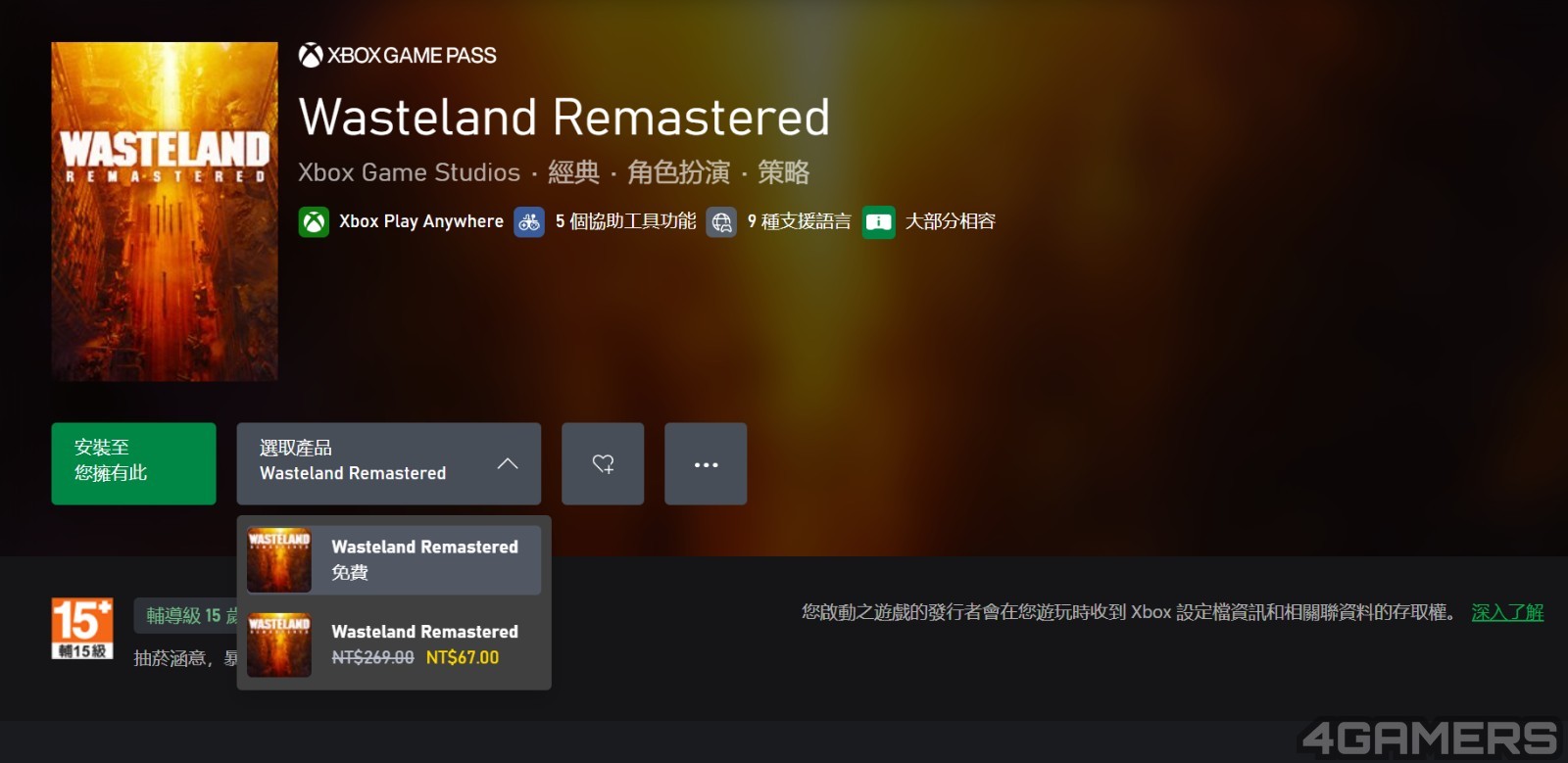Click the 角色扮演 genre tag
The height and width of the screenshot is (763, 1568).
[678, 173]
